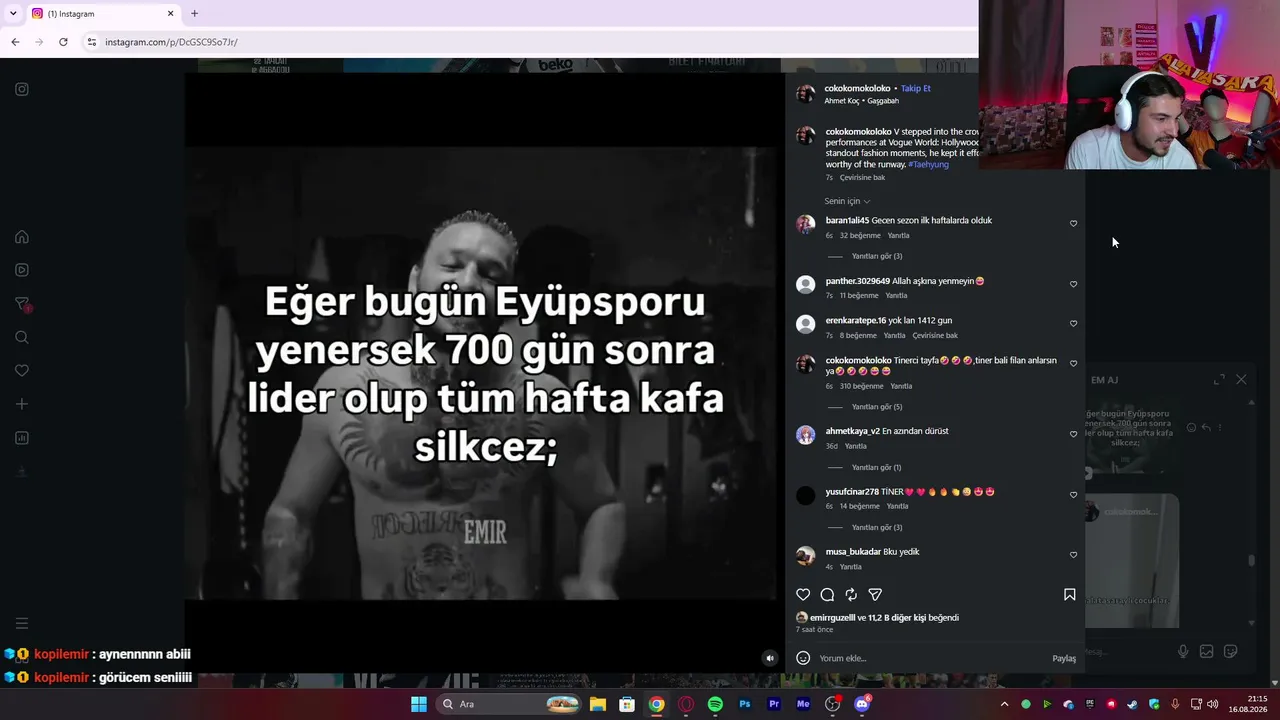
Task: Open notifications heart in sidebar
Action: [x=22, y=371]
